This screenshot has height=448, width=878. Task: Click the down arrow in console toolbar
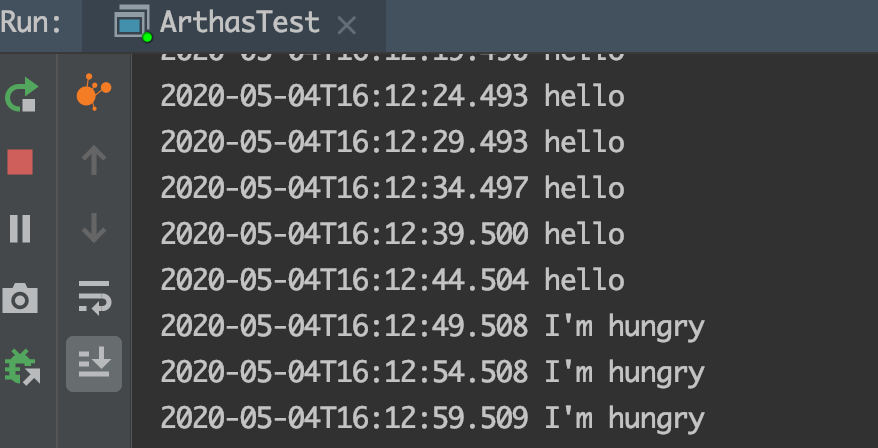coord(94,229)
